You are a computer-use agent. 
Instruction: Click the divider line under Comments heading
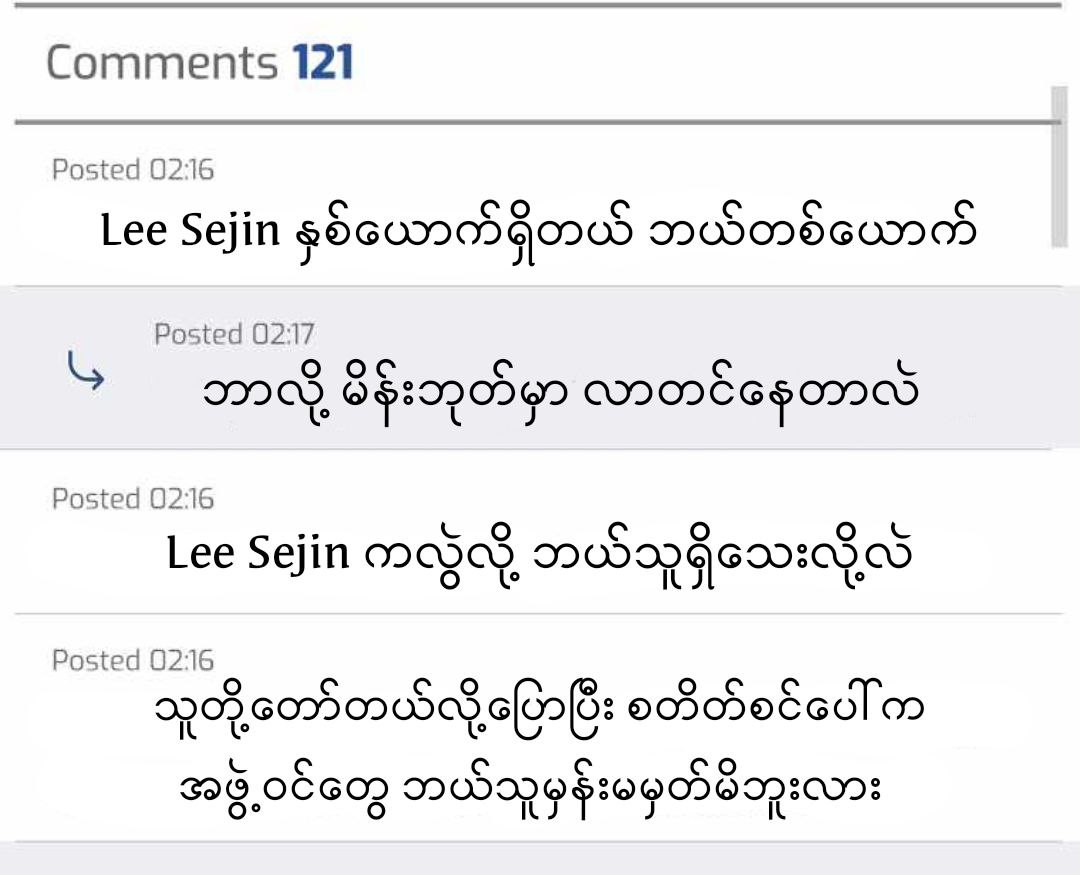coord(538,123)
